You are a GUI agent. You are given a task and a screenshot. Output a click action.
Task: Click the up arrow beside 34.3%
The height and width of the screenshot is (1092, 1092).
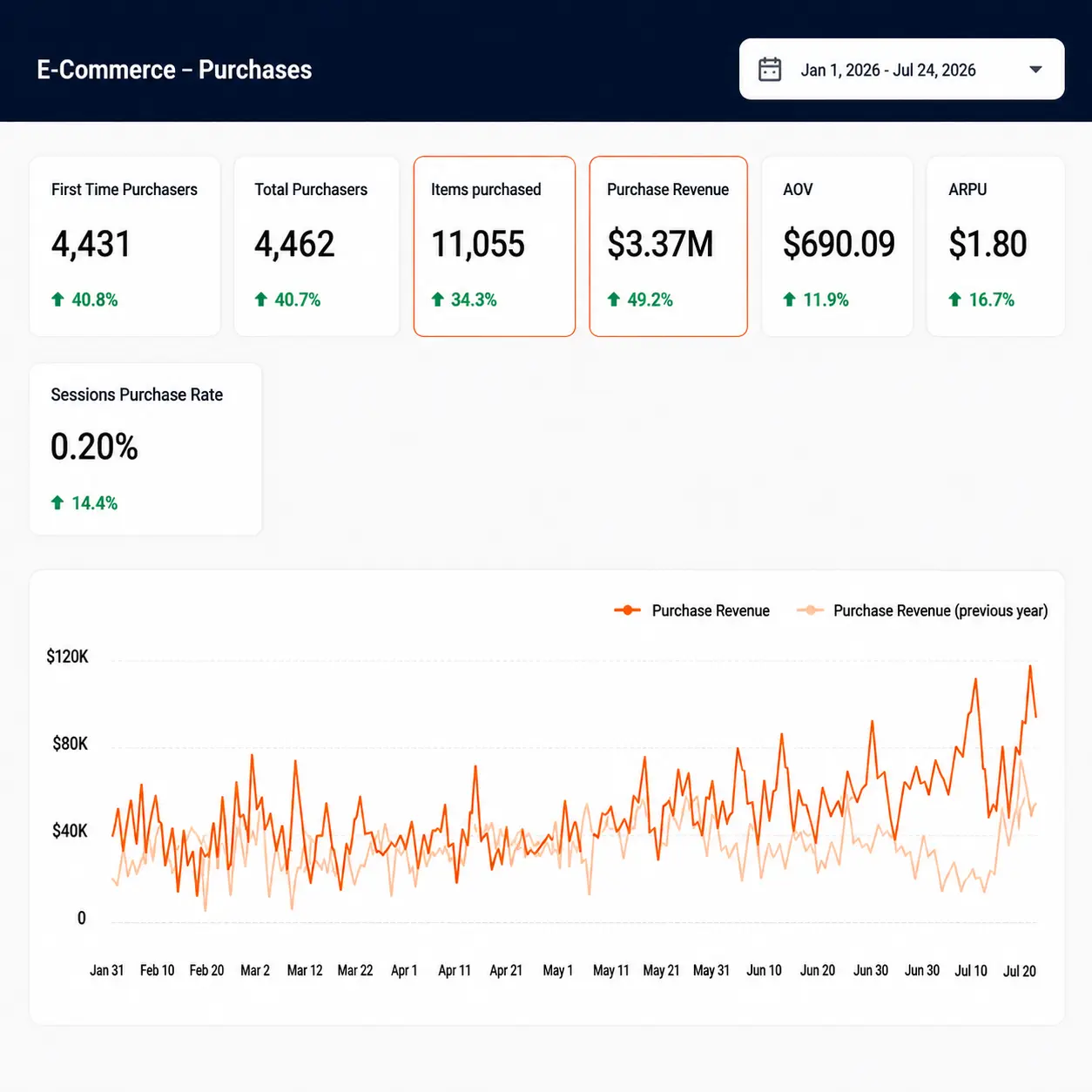tap(437, 300)
